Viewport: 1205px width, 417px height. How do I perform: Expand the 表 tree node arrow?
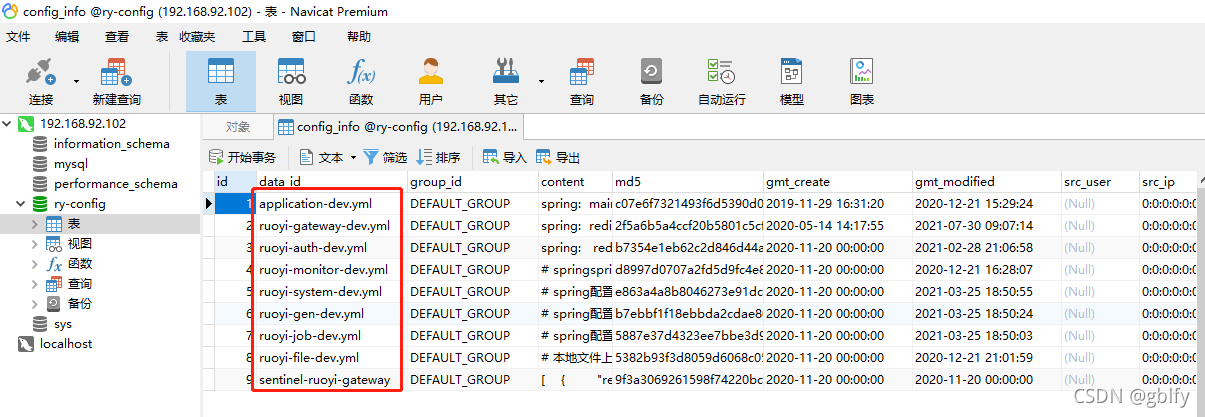tap(36, 224)
